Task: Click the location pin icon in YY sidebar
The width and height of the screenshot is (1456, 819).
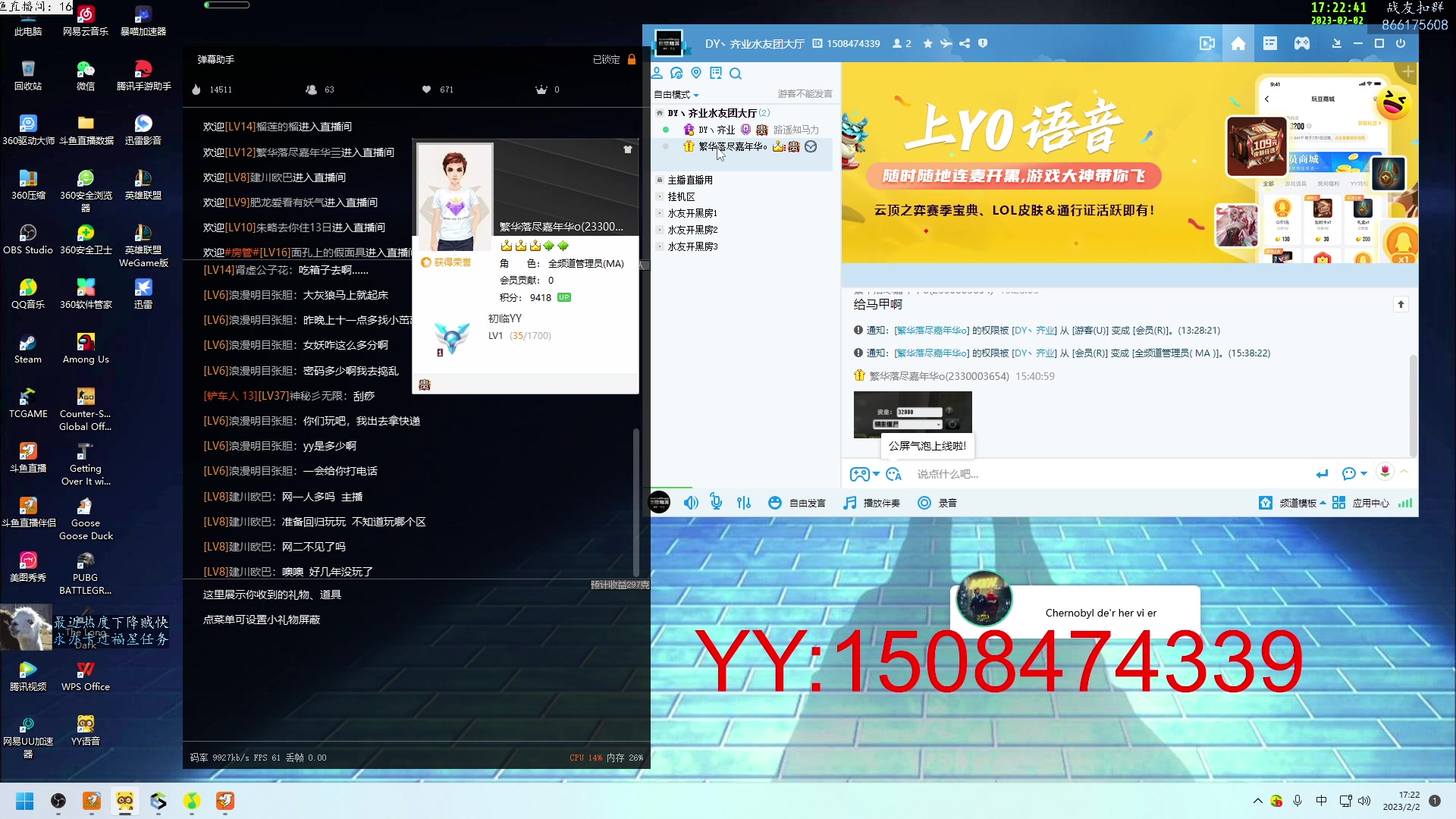Action: point(696,74)
